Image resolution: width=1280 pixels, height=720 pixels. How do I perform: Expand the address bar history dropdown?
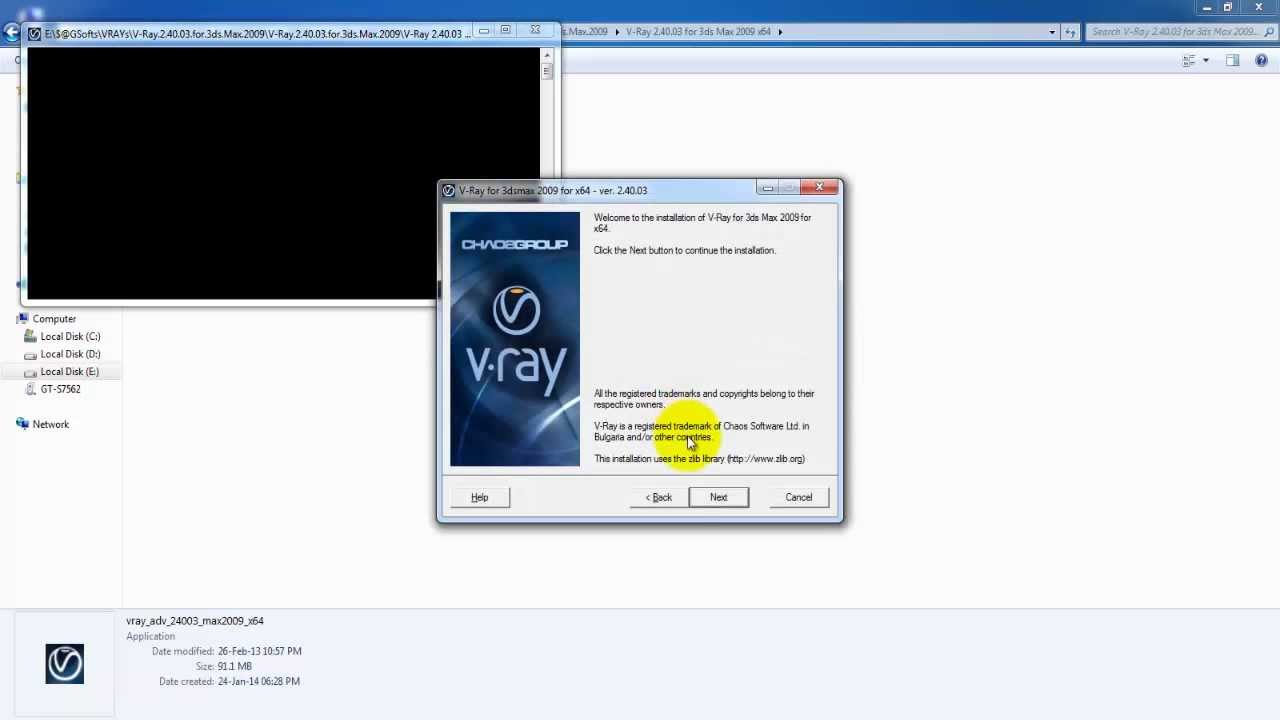tap(1052, 32)
